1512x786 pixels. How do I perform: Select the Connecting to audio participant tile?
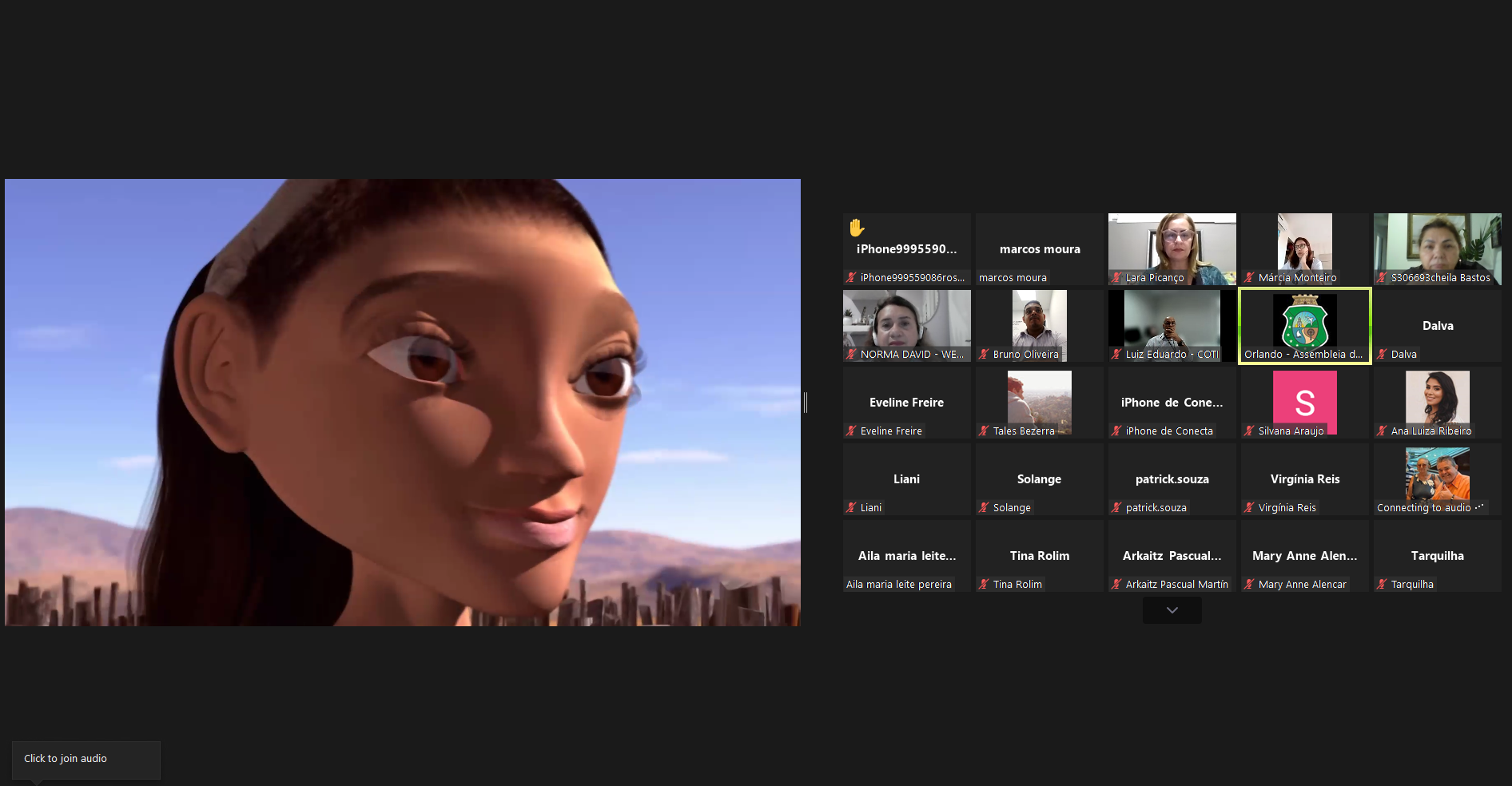click(1437, 479)
